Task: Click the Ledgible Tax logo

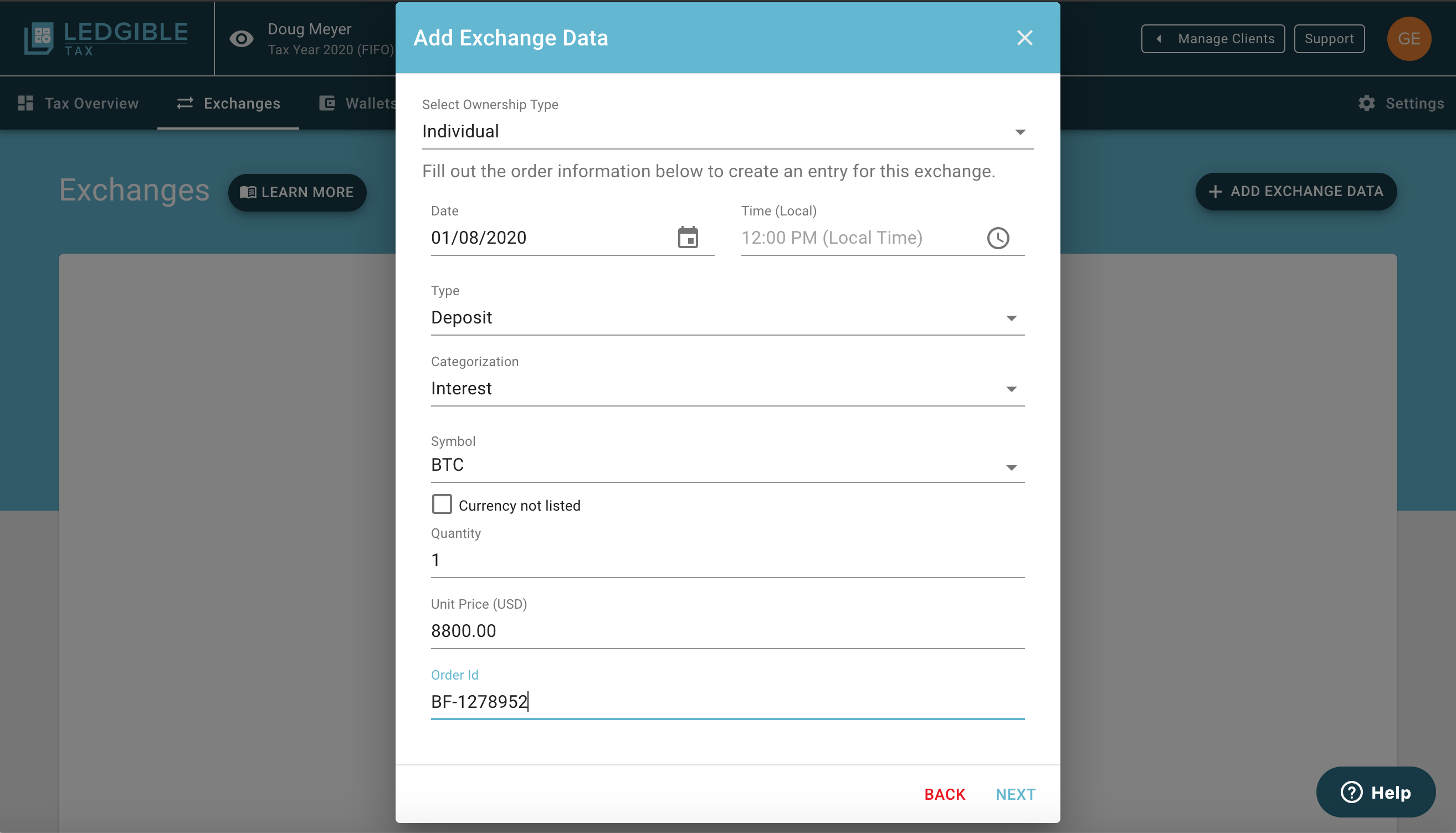Action: (106, 39)
